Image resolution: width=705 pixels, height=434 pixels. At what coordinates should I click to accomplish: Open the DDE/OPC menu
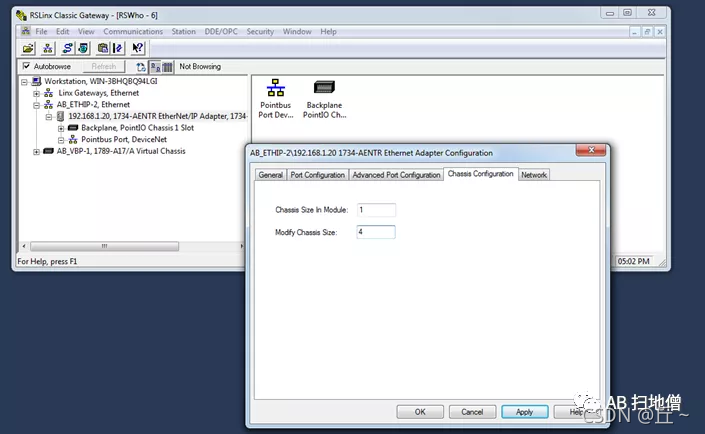tap(221, 31)
